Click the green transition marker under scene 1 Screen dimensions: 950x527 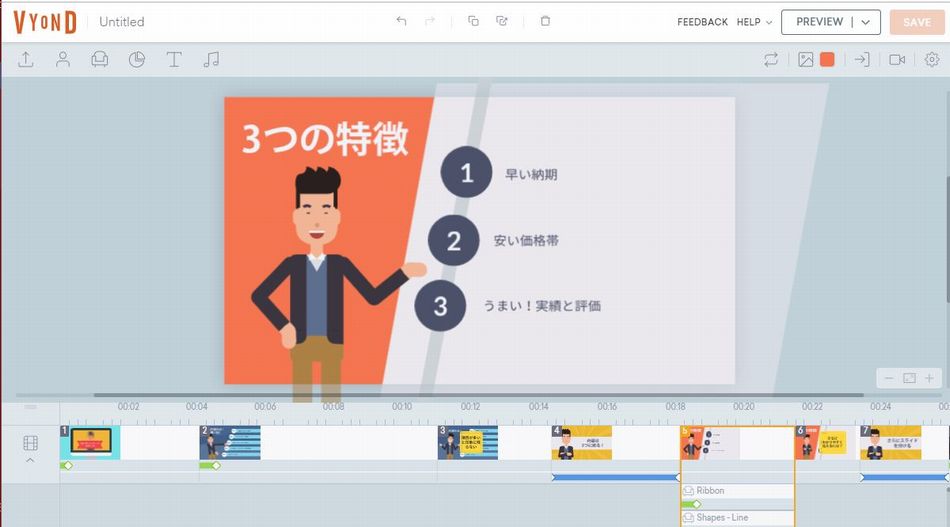tap(67, 465)
